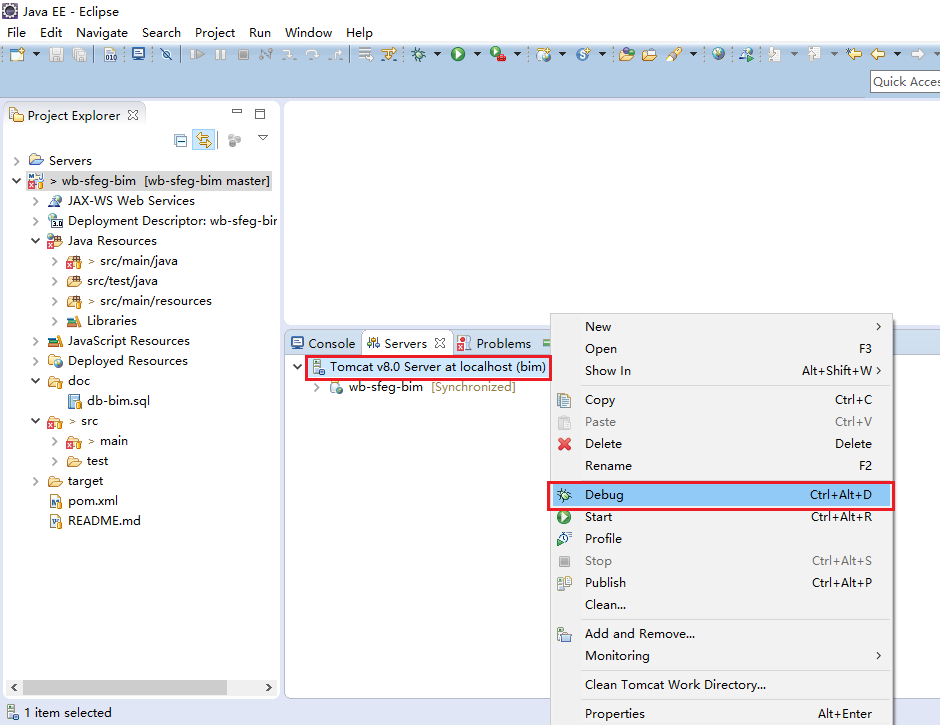Click the Disconnect toolbar icon
940x725 pixels.
pos(266,55)
